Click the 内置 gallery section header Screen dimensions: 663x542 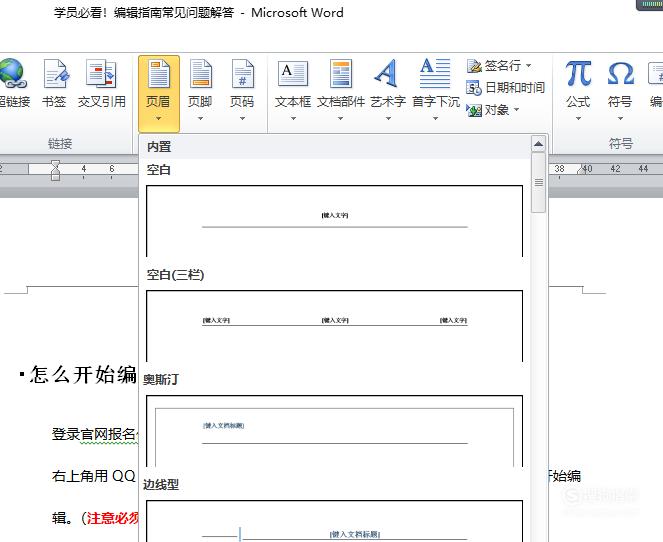pyautogui.click(x=334, y=147)
